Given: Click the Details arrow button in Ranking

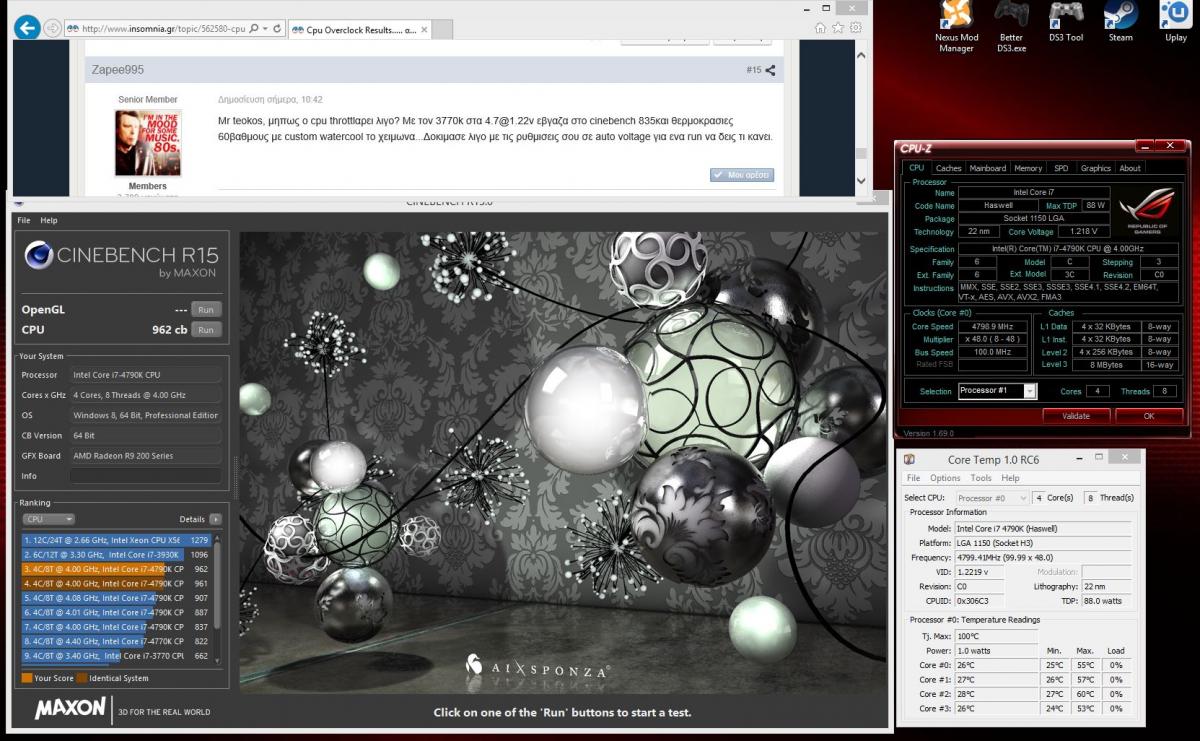Looking at the screenshot, I should pyautogui.click(x=215, y=519).
